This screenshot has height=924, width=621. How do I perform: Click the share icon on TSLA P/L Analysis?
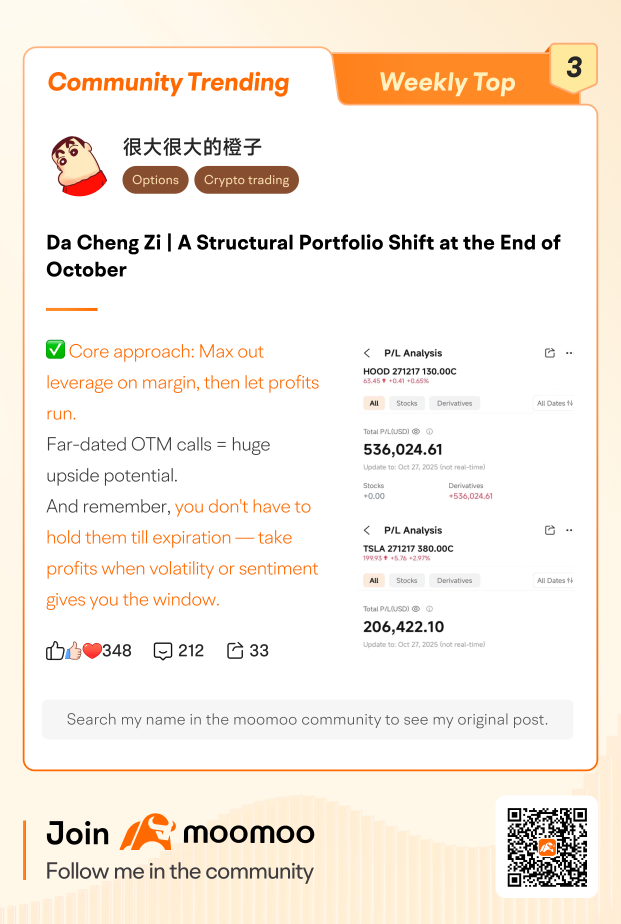pos(549,530)
